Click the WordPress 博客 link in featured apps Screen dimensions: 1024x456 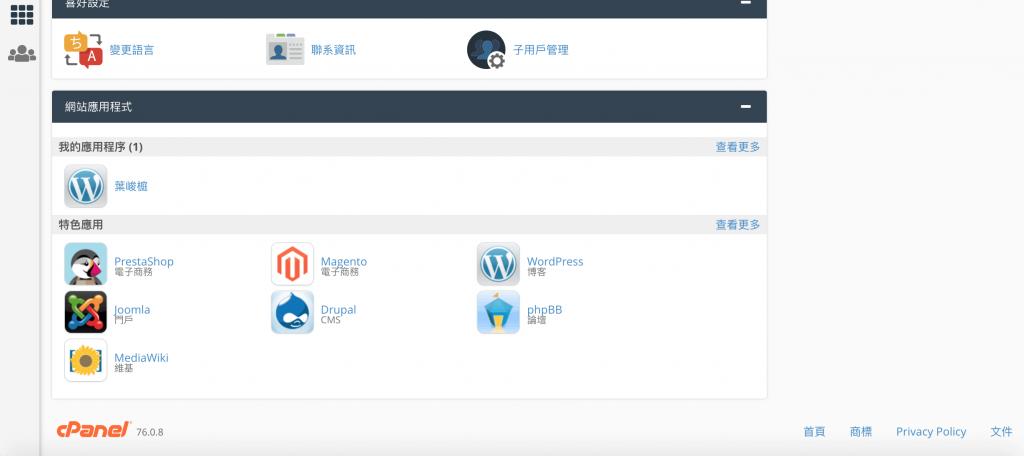point(554,262)
